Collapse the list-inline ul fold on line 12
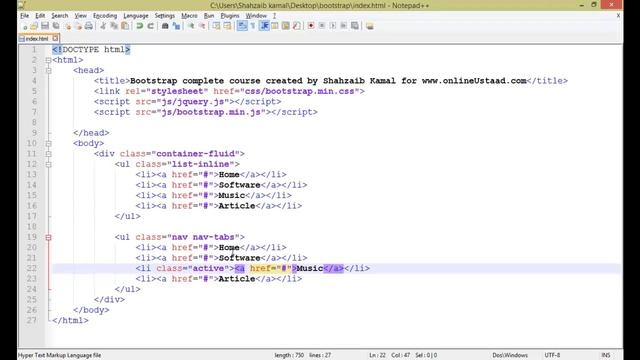 tap(48, 164)
